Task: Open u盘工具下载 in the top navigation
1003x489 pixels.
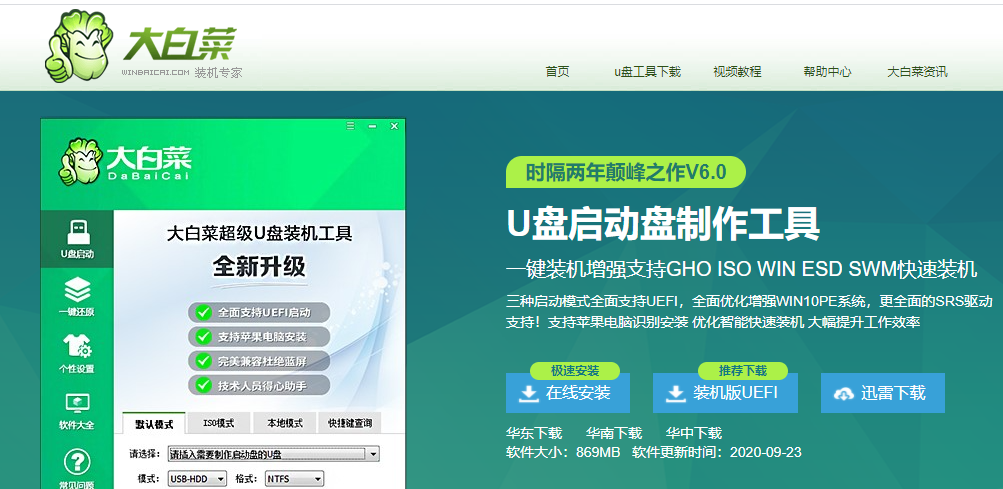Action: coord(647,72)
